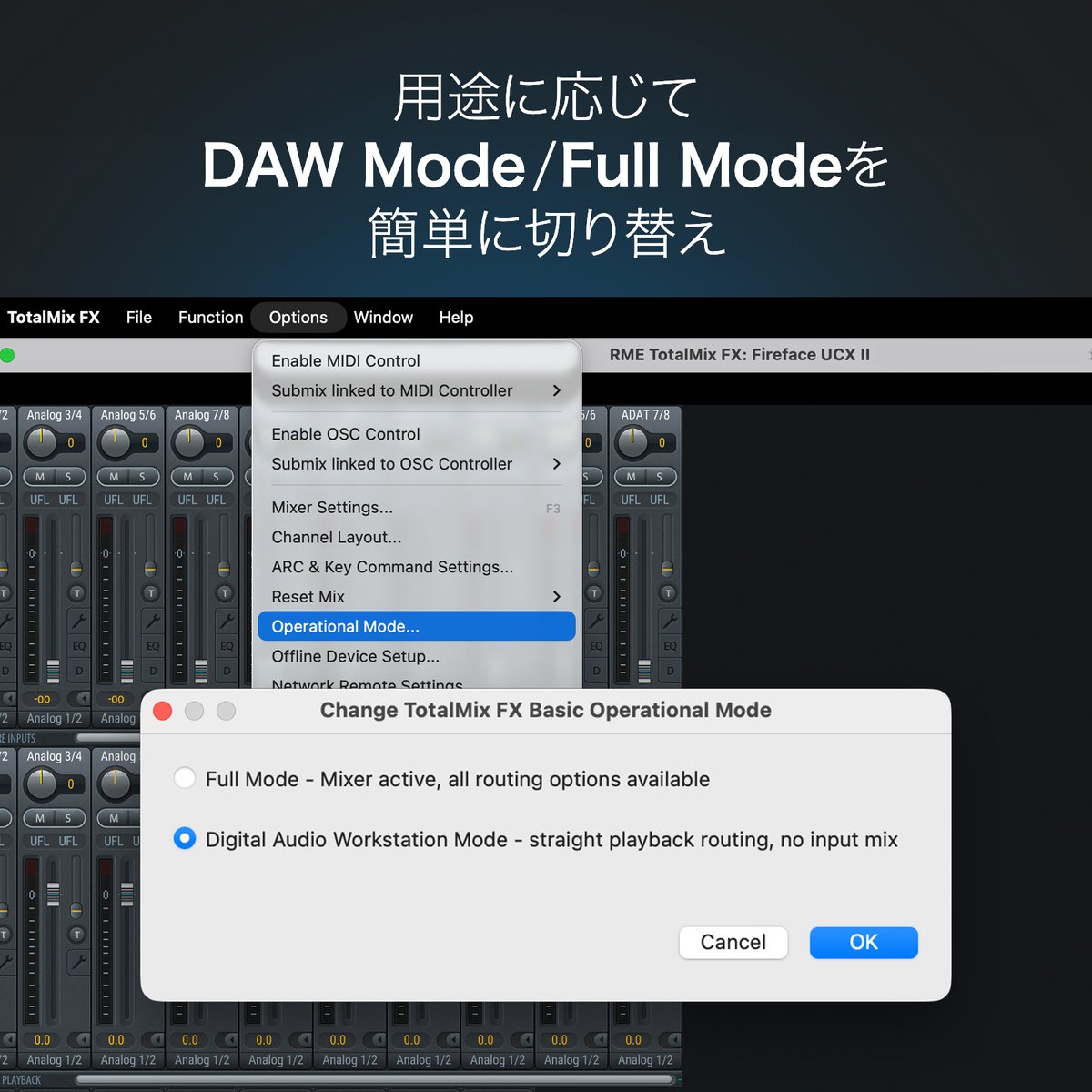Open Mixer Settings... from Options menu
This screenshot has width=1092, height=1092.
point(417,508)
